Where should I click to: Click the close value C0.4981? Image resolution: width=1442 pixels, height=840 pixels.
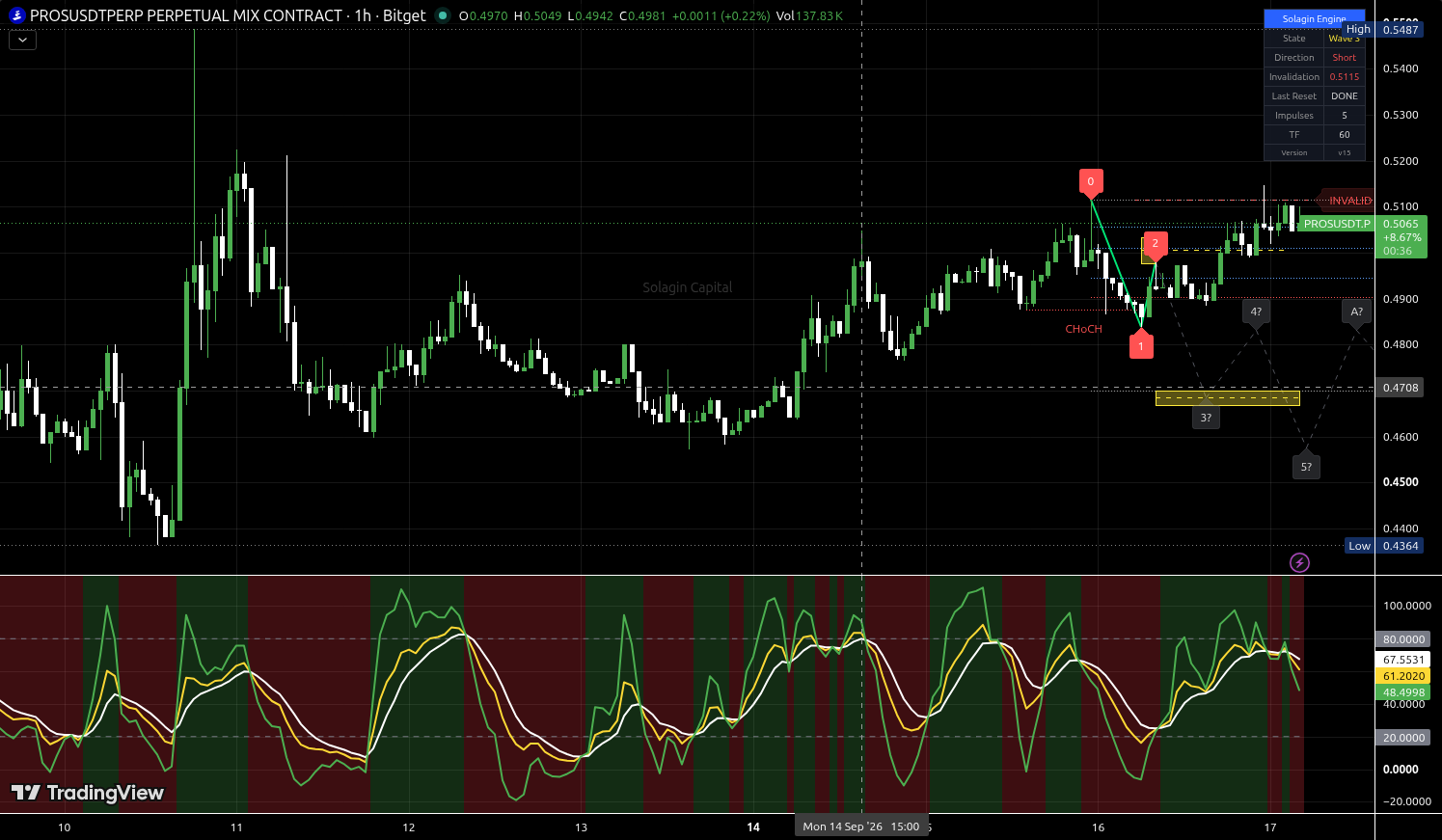(x=642, y=16)
